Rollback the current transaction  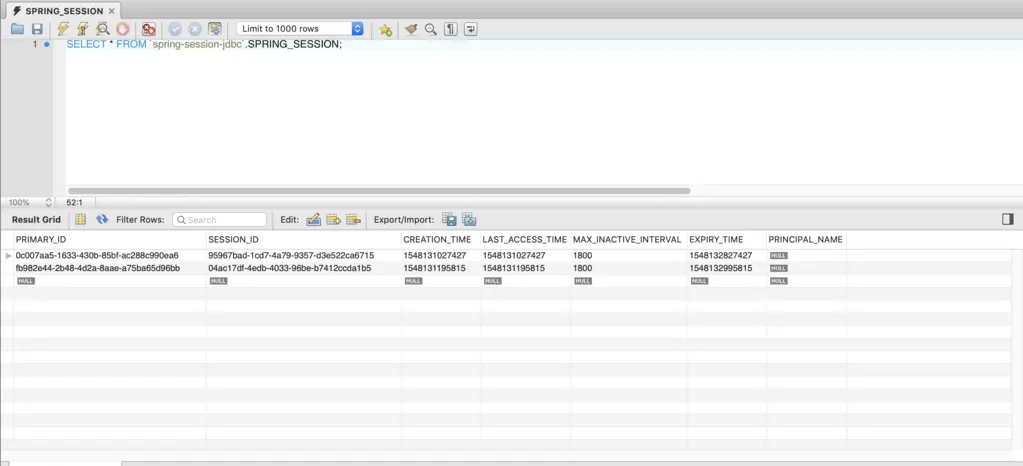[x=194, y=29]
